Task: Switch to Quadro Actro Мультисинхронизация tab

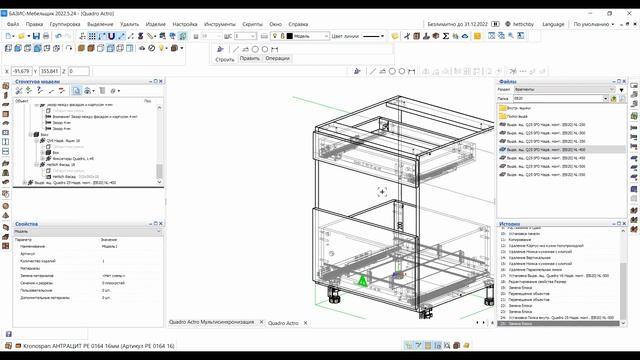Action: click(211, 322)
